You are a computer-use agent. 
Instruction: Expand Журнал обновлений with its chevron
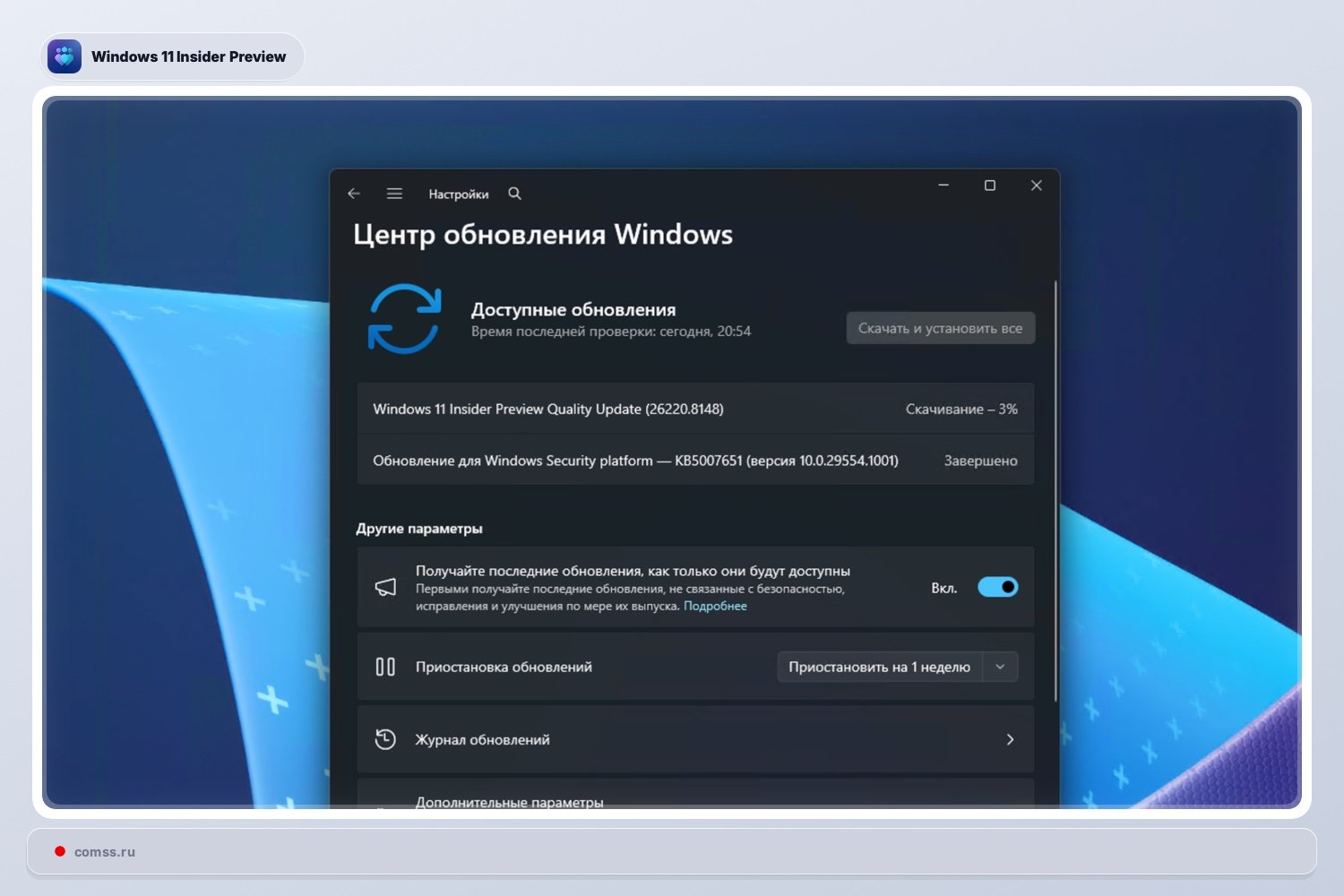(x=1011, y=739)
